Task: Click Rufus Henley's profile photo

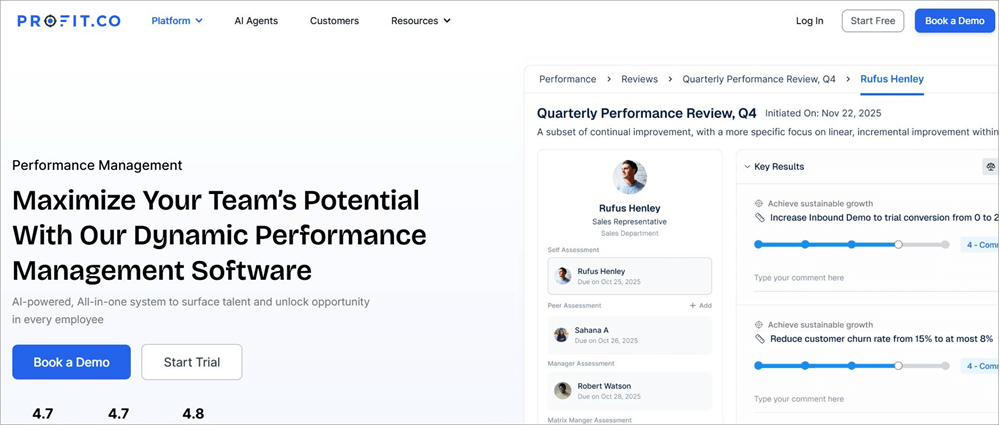Action: [x=629, y=177]
